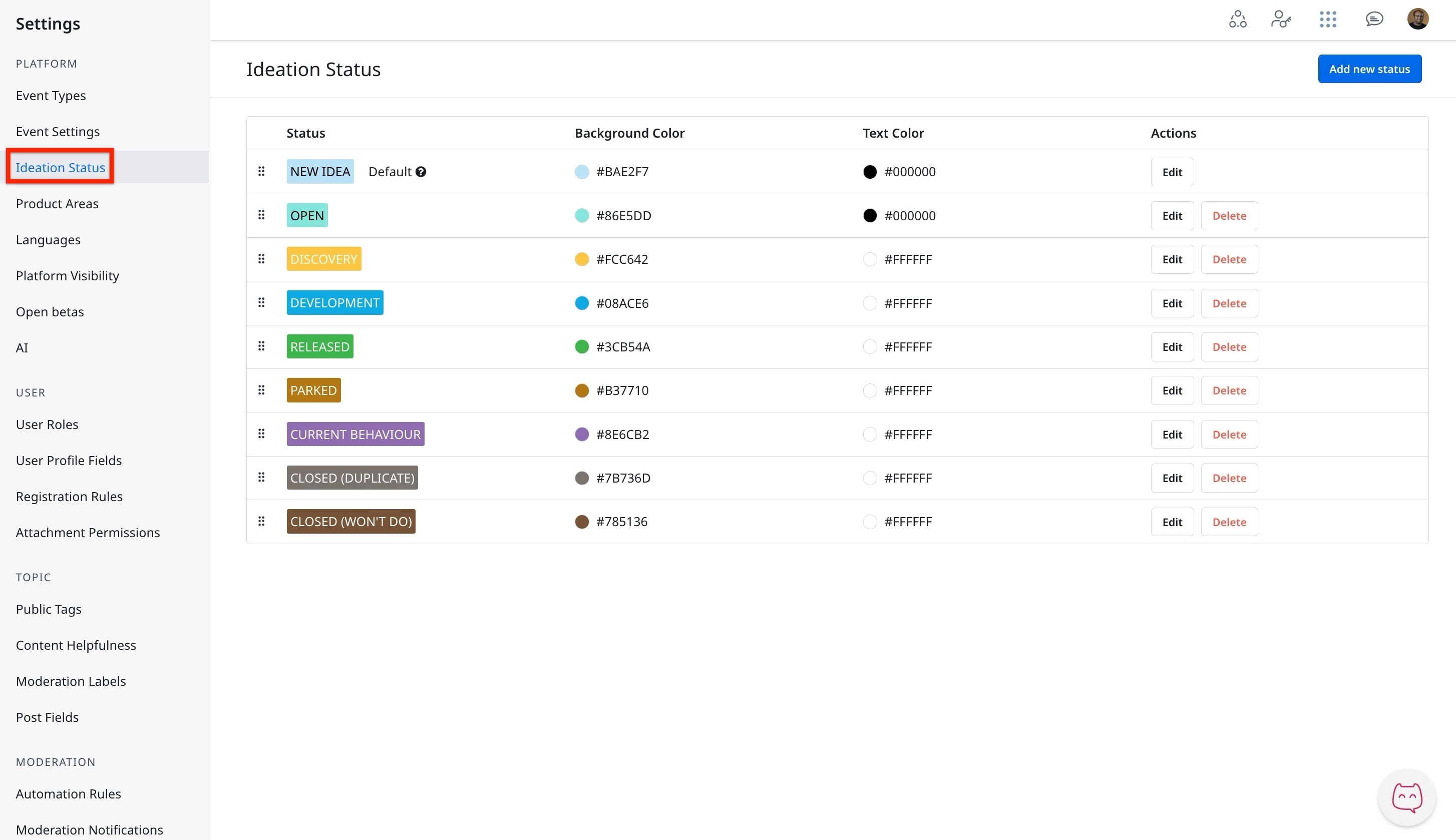Click the OPEN status badge

[x=307, y=216]
